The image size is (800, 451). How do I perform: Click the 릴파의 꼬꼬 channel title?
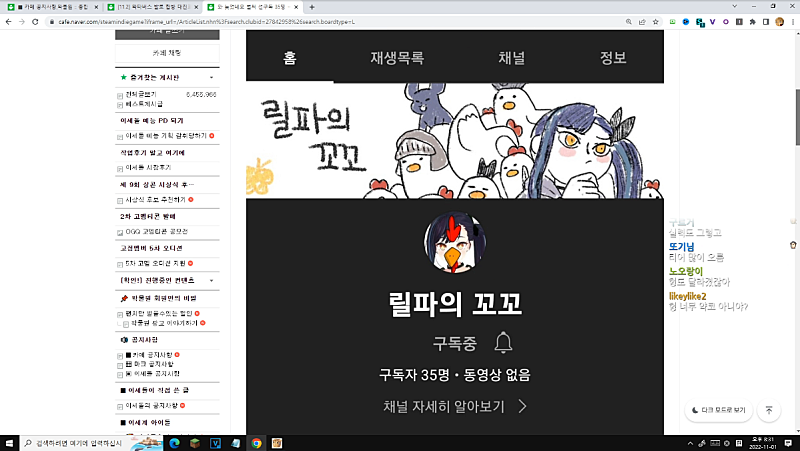pyautogui.click(x=455, y=304)
